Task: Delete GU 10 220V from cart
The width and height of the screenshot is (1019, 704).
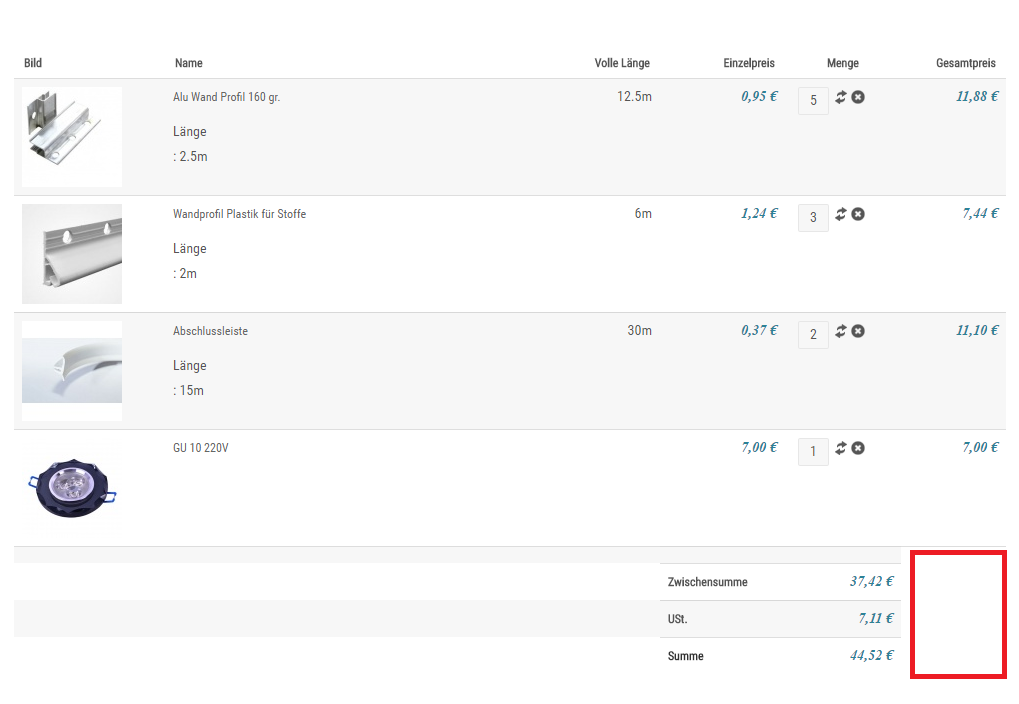Action: click(x=858, y=448)
